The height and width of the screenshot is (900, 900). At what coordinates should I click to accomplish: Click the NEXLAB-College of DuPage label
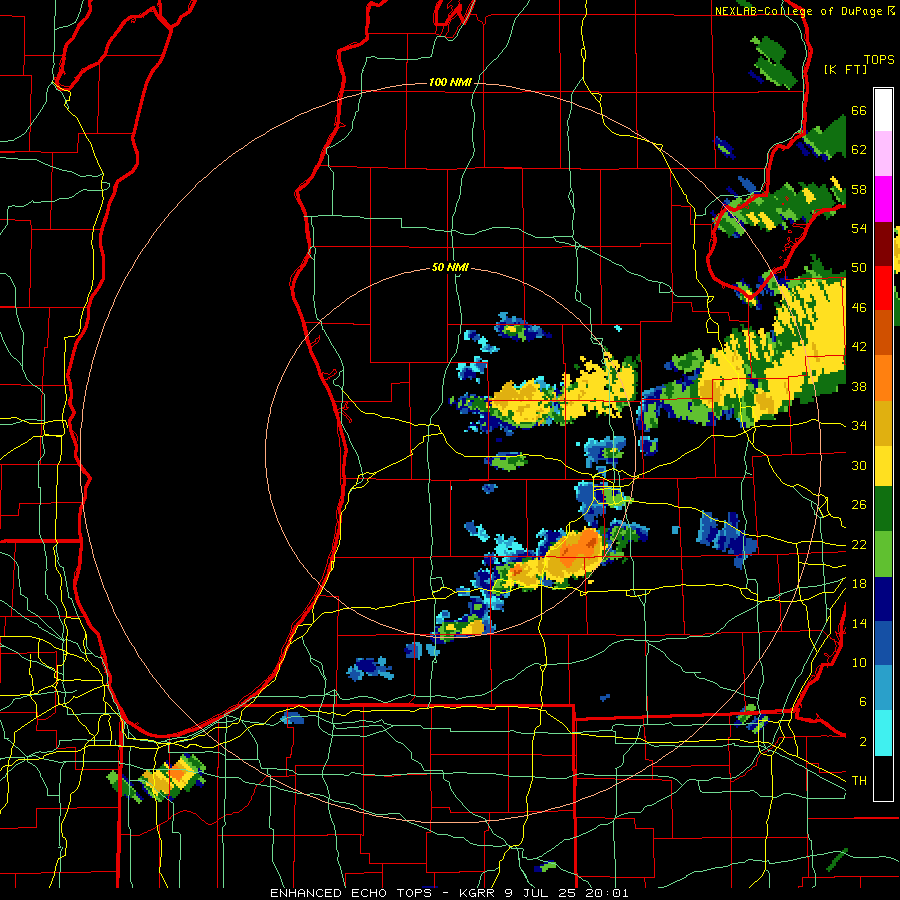click(799, 11)
